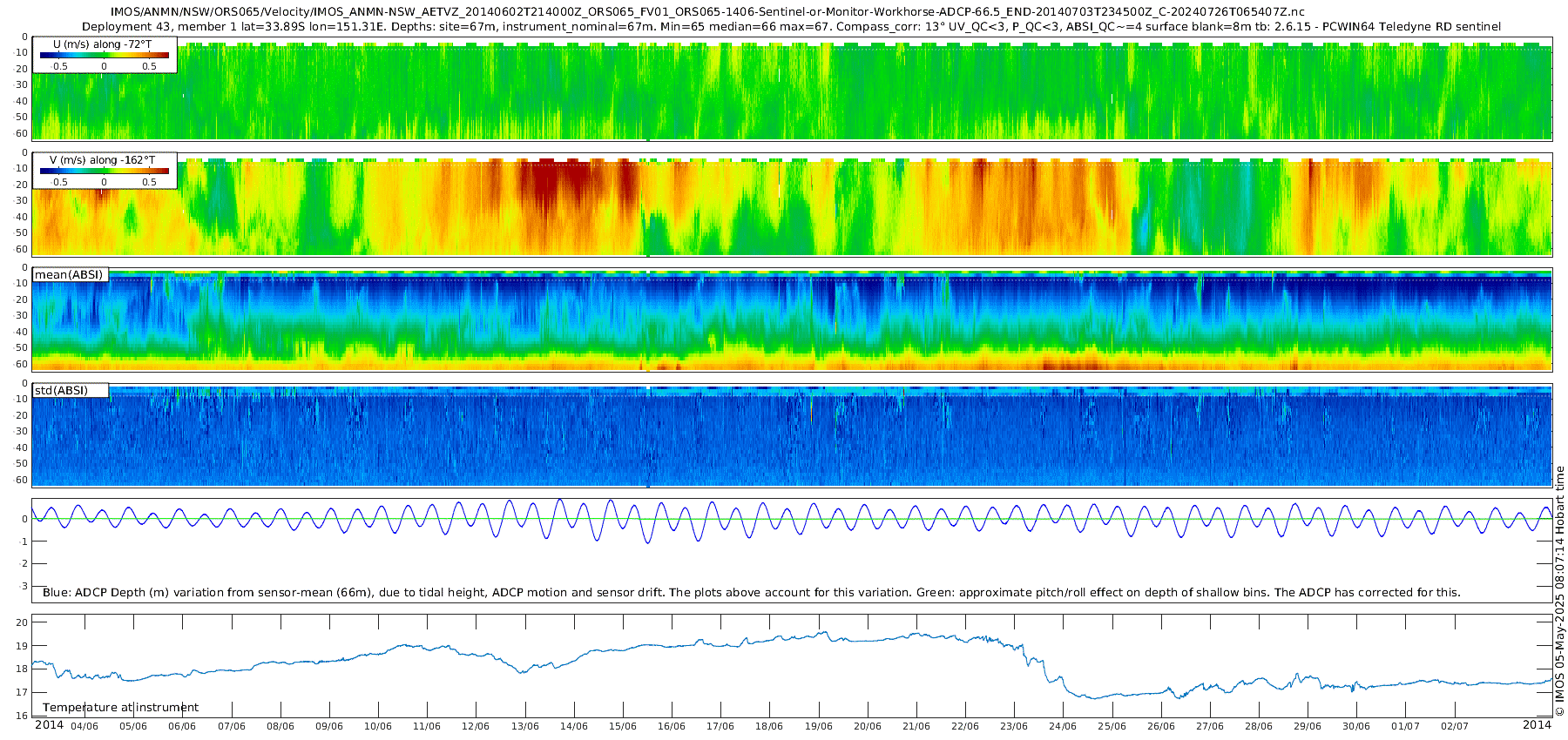
Task: Click the blue tidal depth variation curve
Action: click(x=792, y=521)
